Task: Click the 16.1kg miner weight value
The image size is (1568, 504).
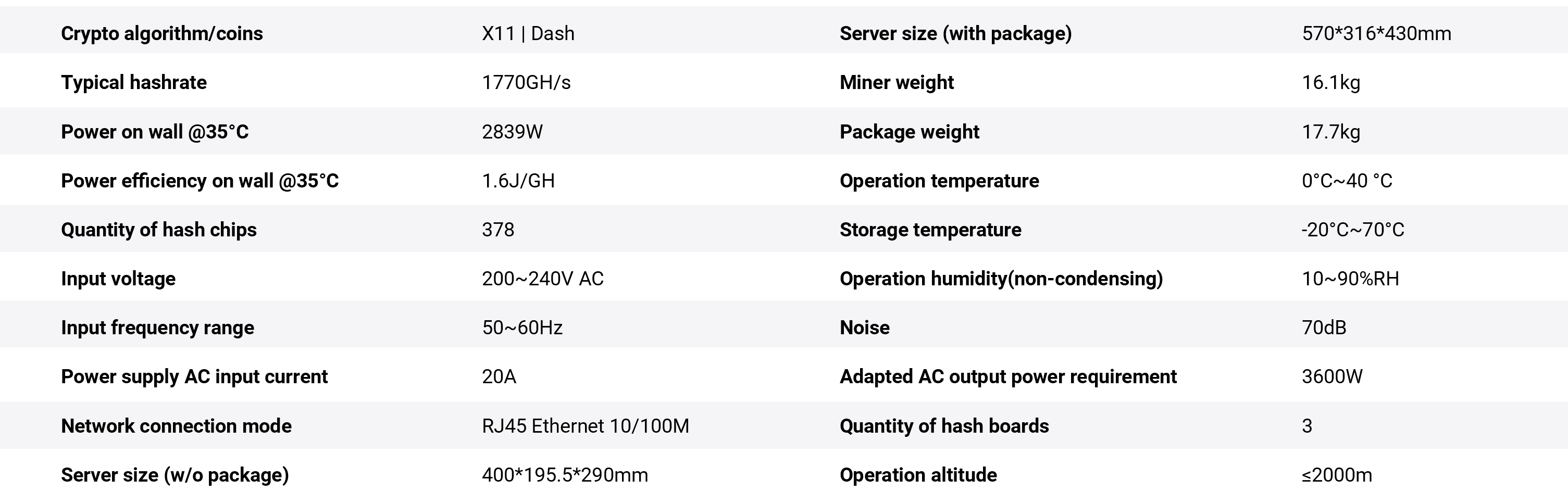Action: [1330, 82]
